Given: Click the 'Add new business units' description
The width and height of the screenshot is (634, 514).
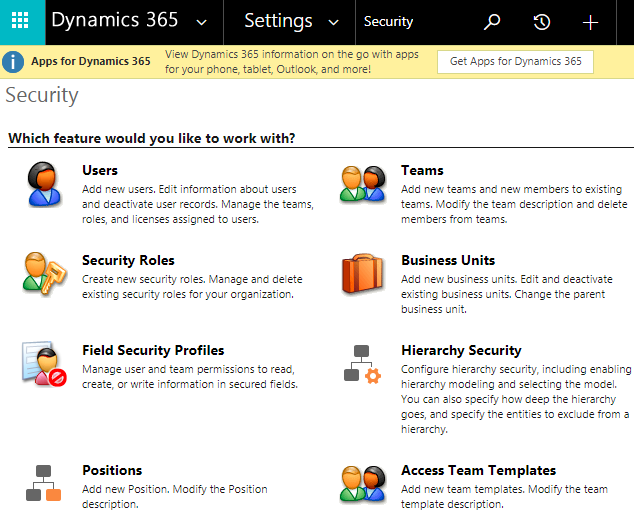Looking at the screenshot, I should point(507,294).
